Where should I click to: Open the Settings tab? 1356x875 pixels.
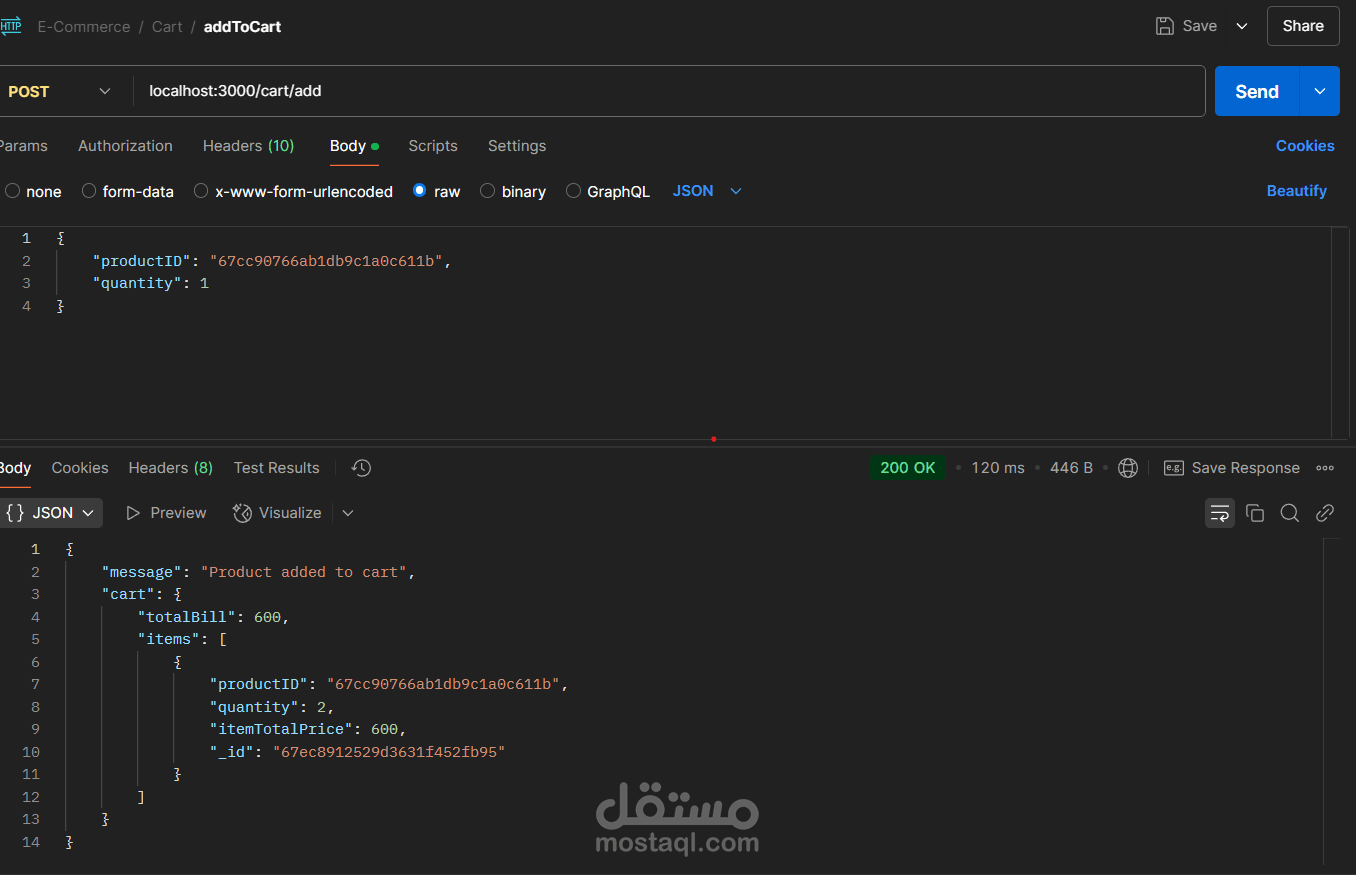517,146
